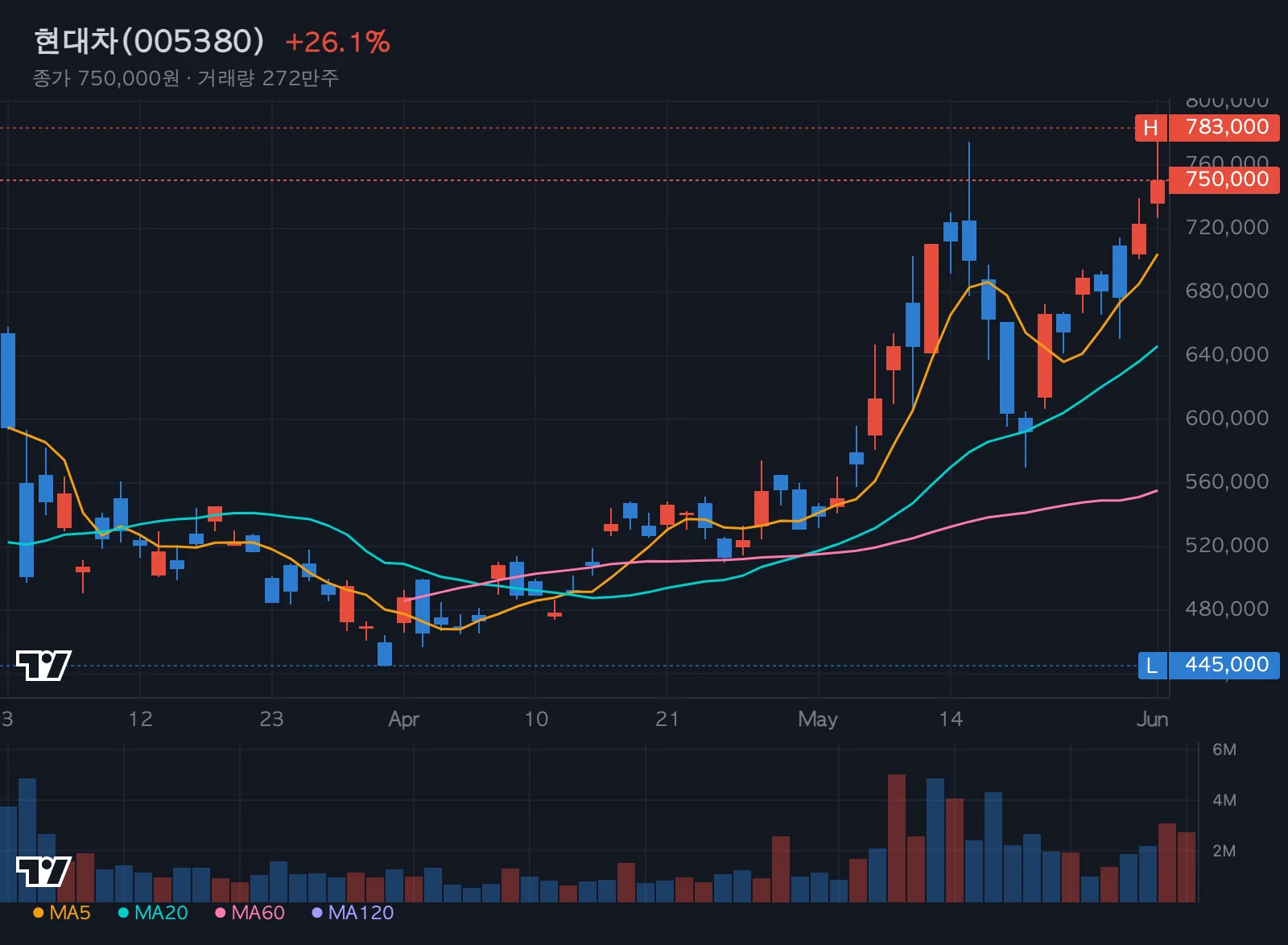Click the 480,000 price axis label

coord(1227,609)
